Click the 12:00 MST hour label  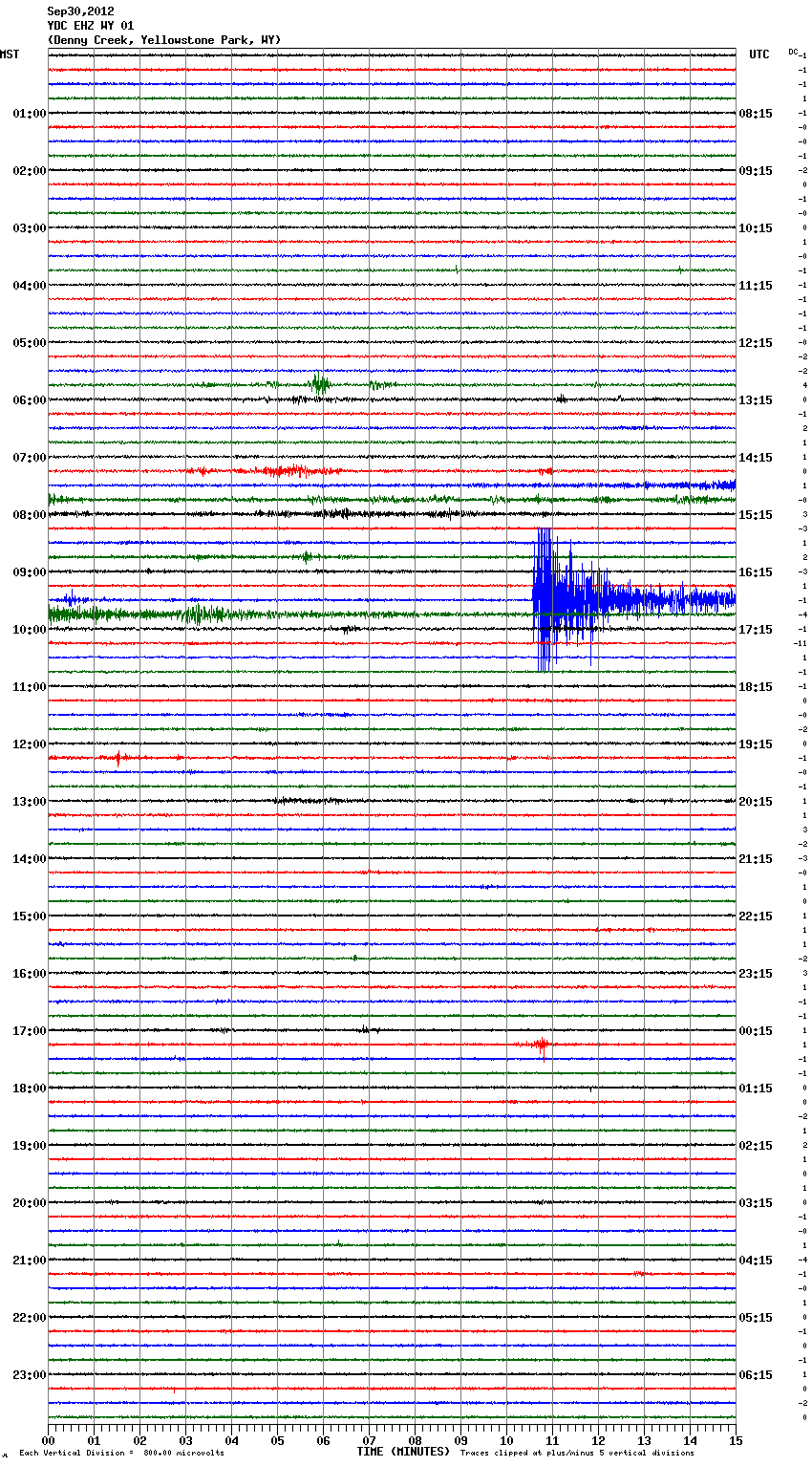click(30, 744)
